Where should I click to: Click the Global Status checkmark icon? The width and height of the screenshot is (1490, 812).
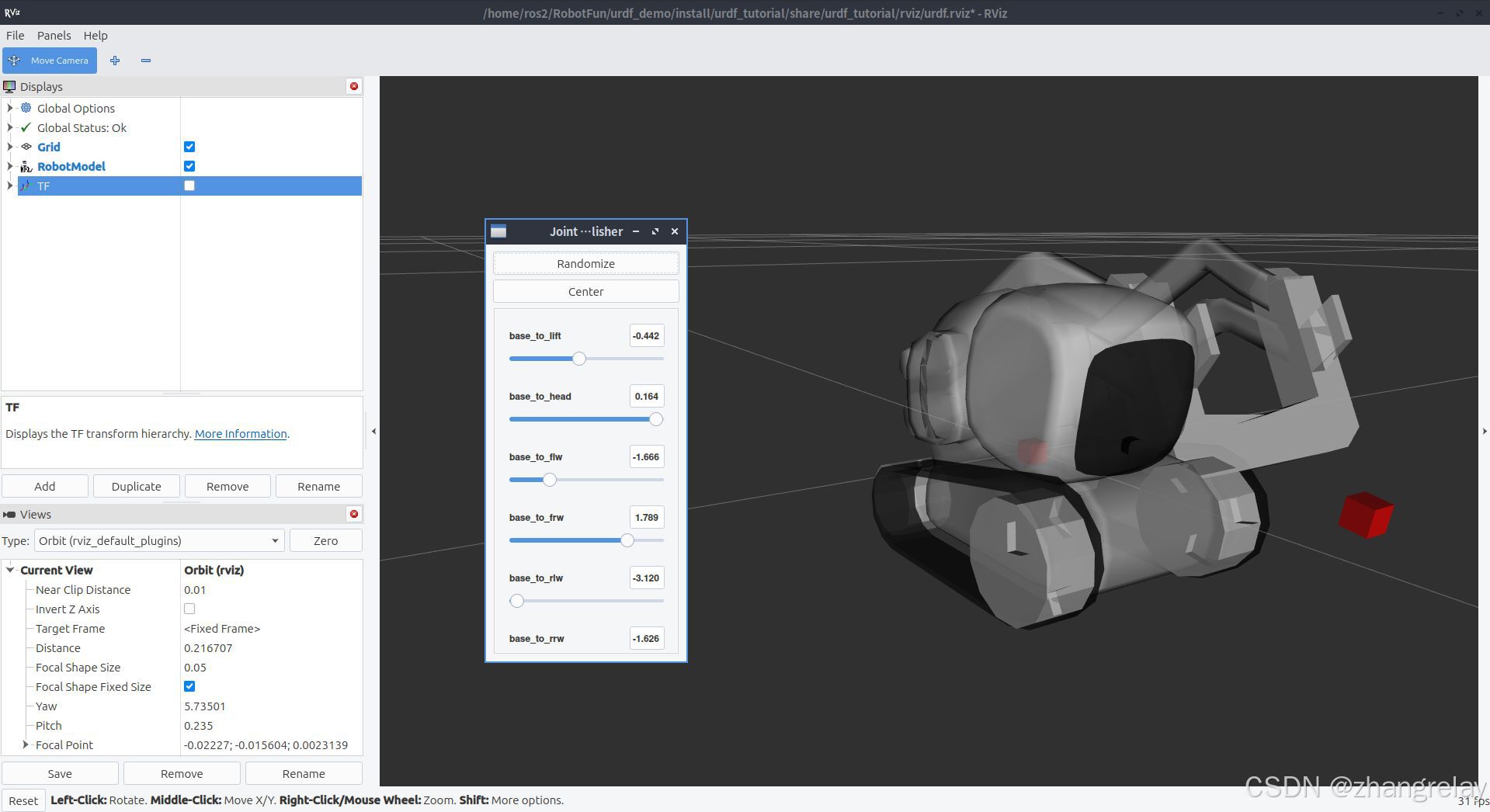coord(26,127)
